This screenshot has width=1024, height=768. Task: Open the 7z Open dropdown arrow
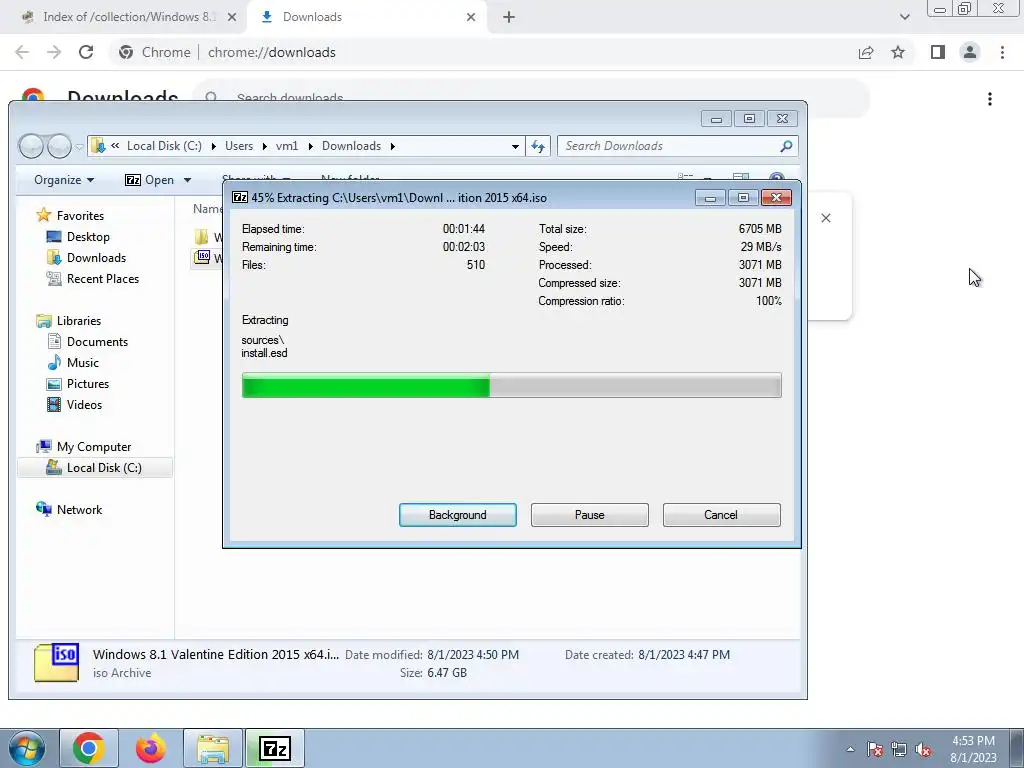click(x=187, y=180)
